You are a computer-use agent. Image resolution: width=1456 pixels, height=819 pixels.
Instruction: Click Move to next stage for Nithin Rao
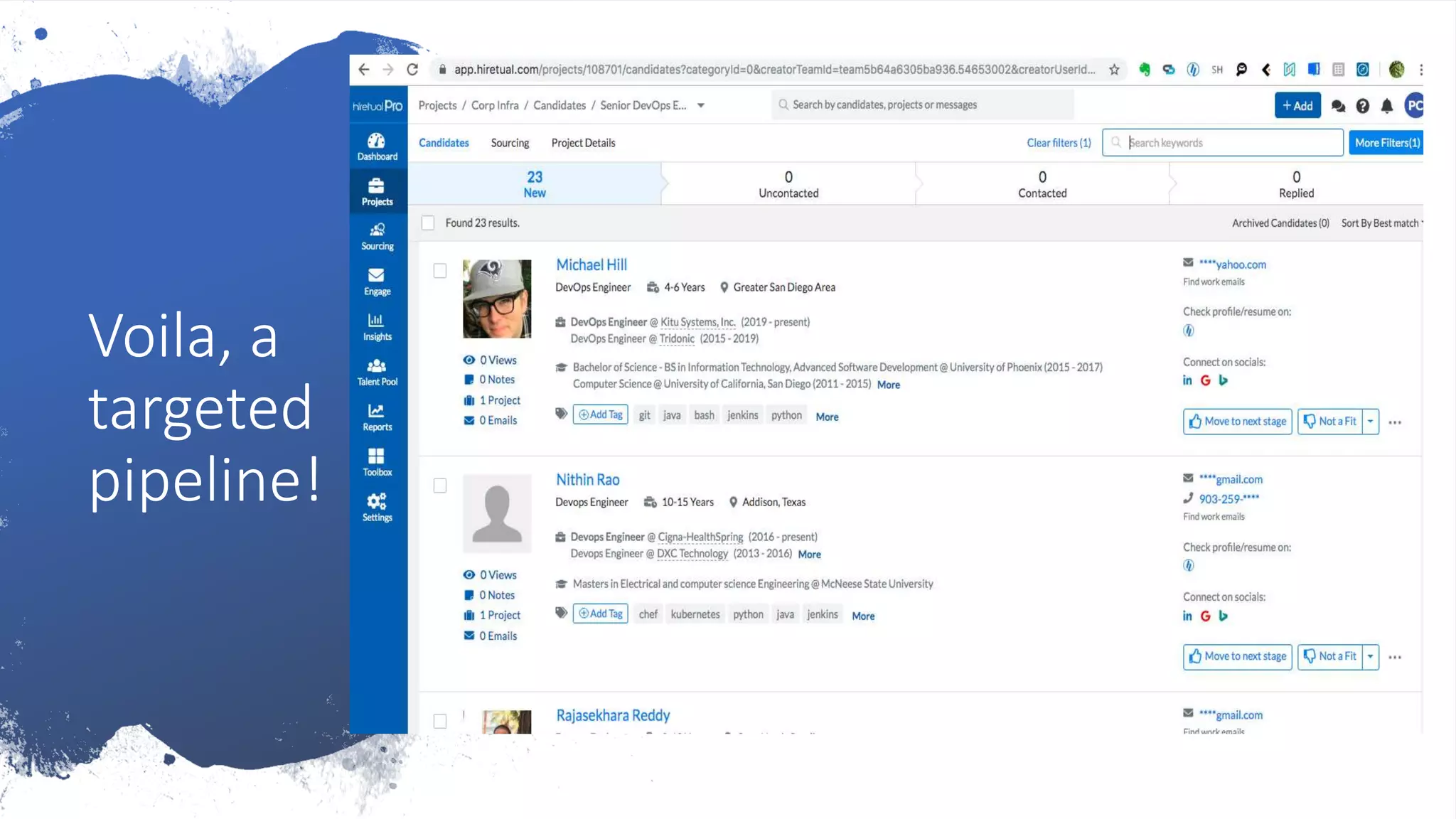(x=1237, y=656)
